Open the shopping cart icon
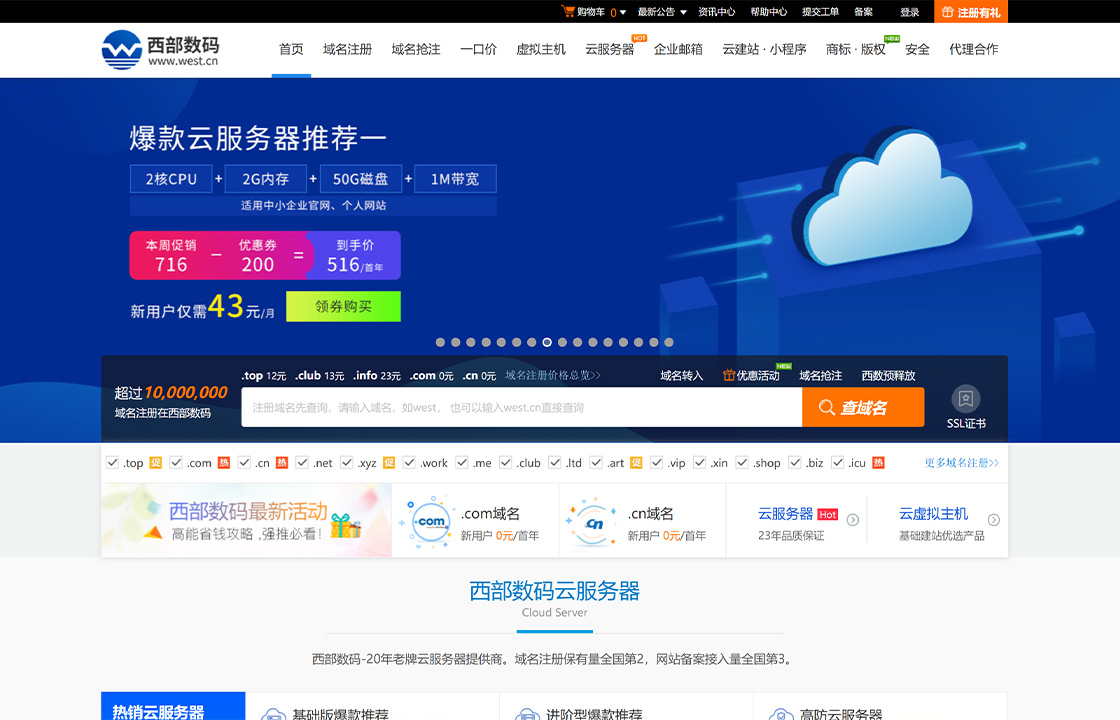 point(568,11)
